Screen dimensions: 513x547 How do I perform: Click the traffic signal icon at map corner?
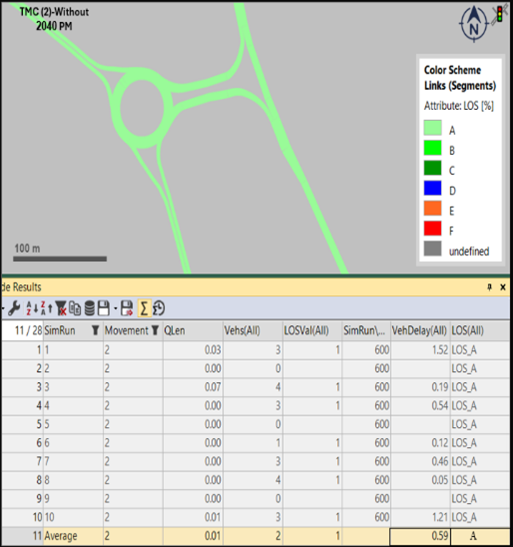tap(499, 15)
